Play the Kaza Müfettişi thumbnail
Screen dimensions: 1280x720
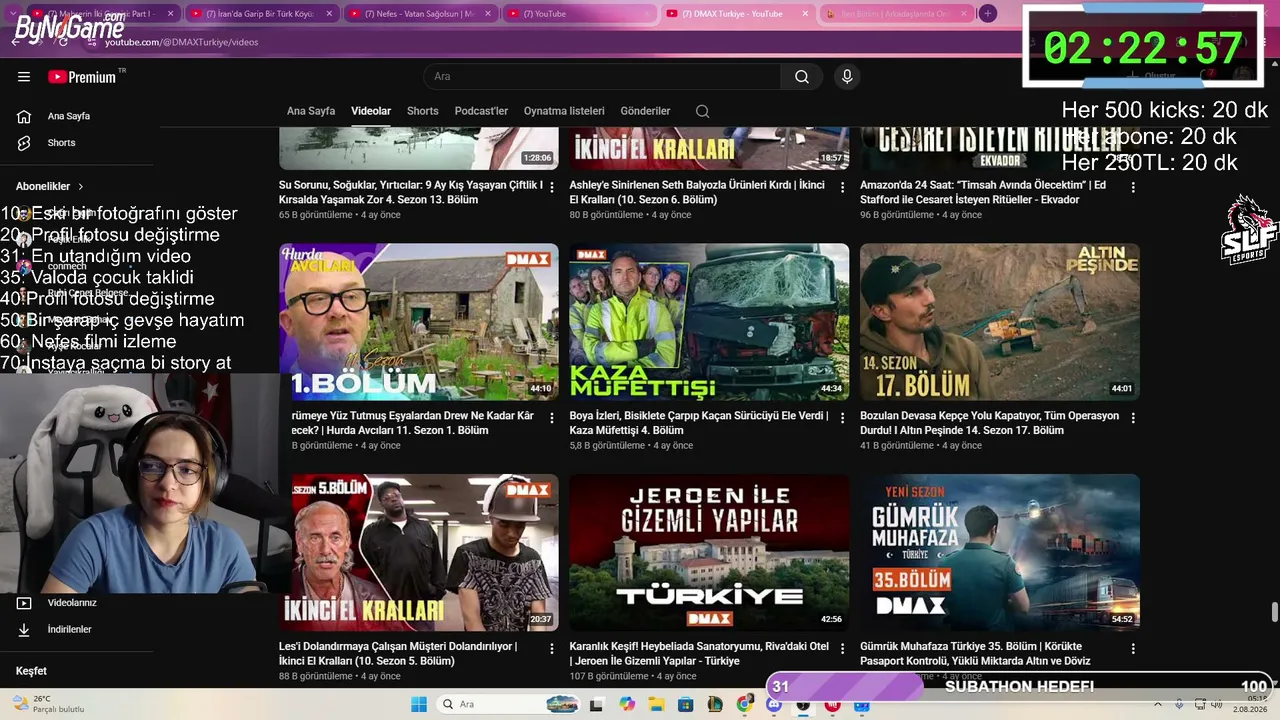(710, 322)
